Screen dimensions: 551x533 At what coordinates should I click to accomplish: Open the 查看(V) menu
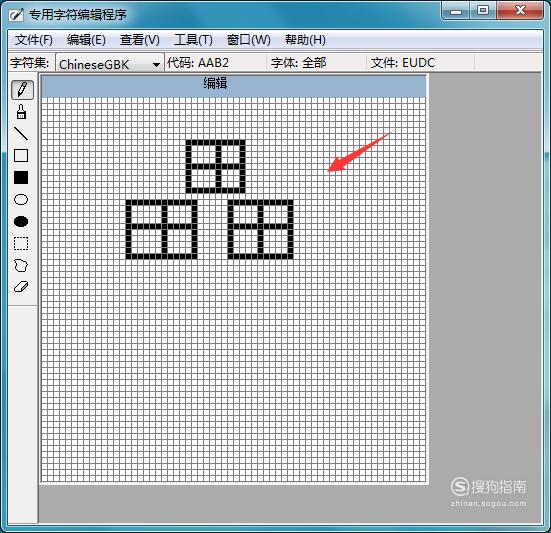click(140, 40)
